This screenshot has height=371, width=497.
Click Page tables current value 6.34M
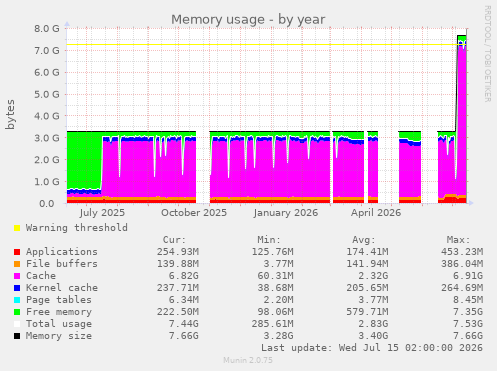[x=183, y=300]
